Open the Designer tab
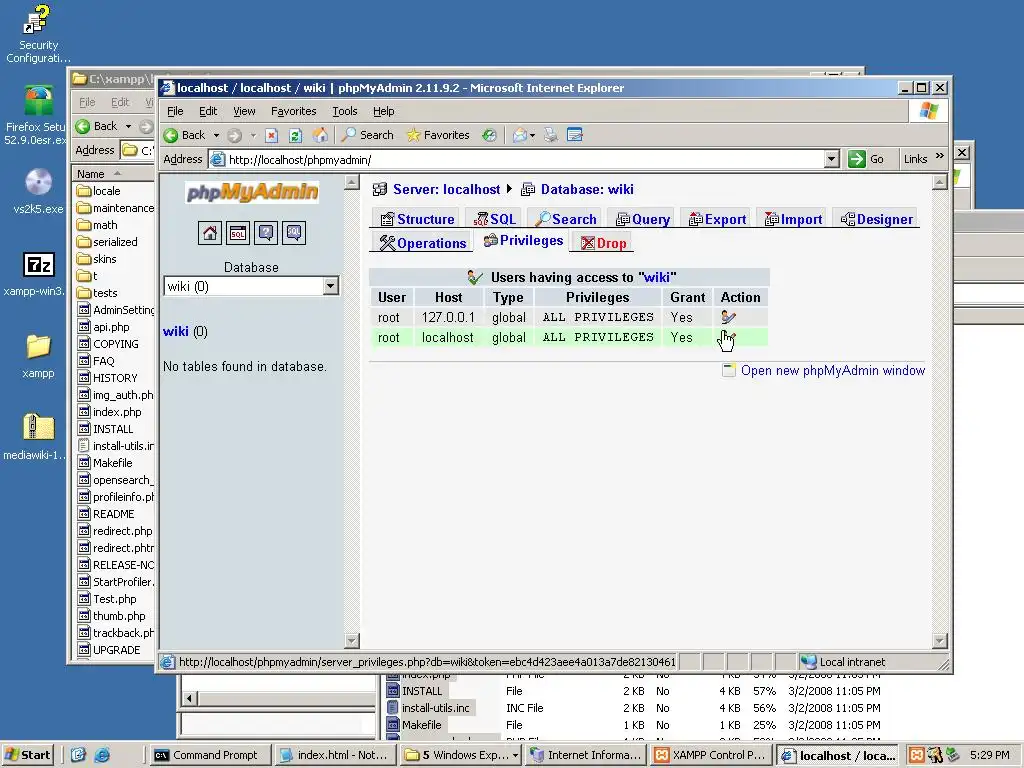 pyautogui.click(x=877, y=219)
